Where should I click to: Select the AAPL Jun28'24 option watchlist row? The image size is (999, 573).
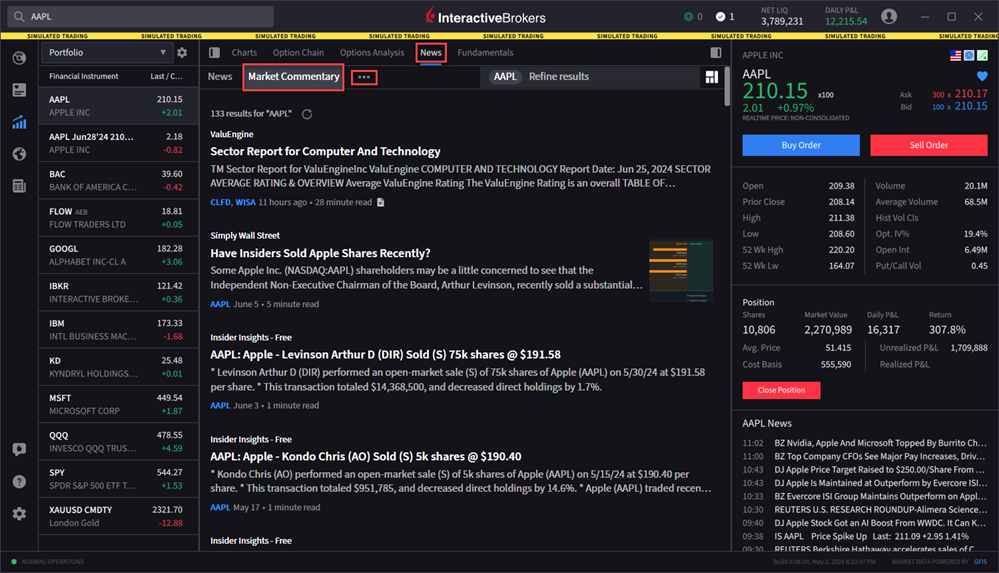[x=119, y=143]
